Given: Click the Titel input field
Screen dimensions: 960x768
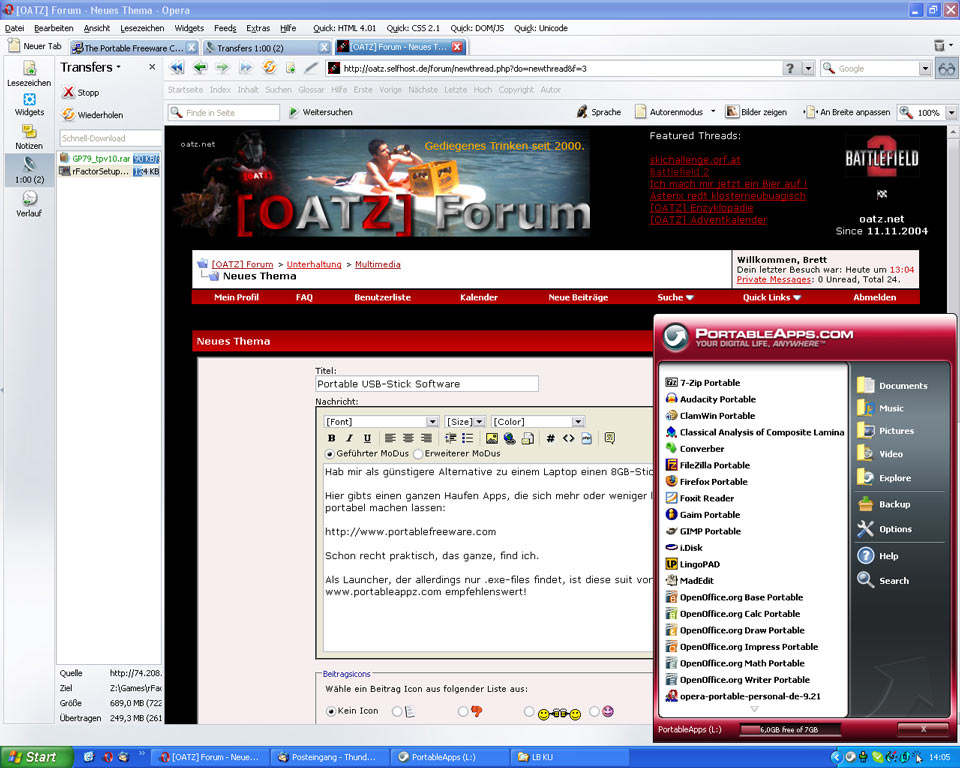Looking at the screenshot, I should click(426, 384).
